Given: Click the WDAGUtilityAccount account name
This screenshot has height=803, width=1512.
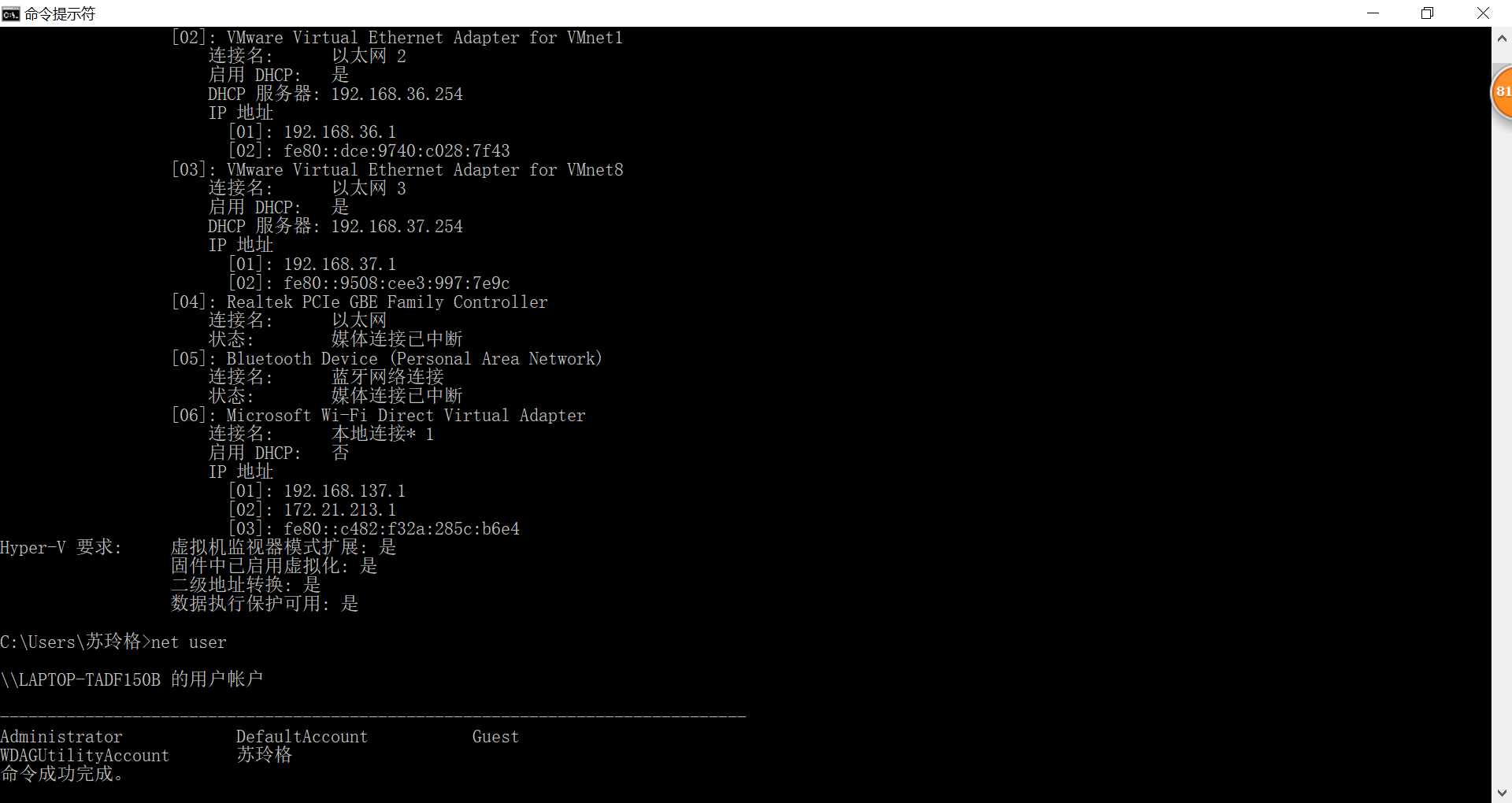Looking at the screenshot, I should pos(85,756).
